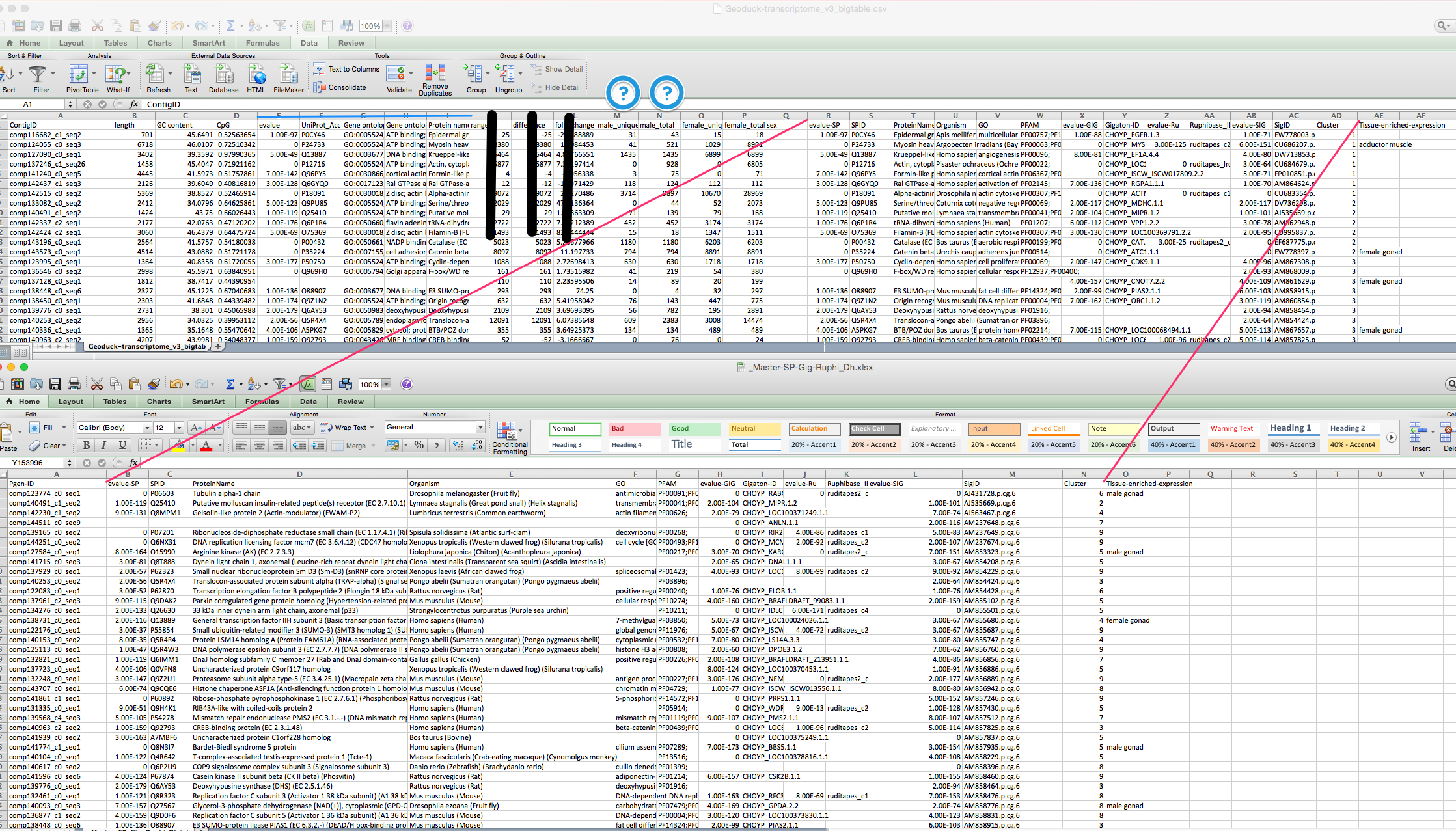Image resolution: width=1456 pixels, height=831 pixels.
Task: Open the number format dropdown showing General
Action: (480, 428)
